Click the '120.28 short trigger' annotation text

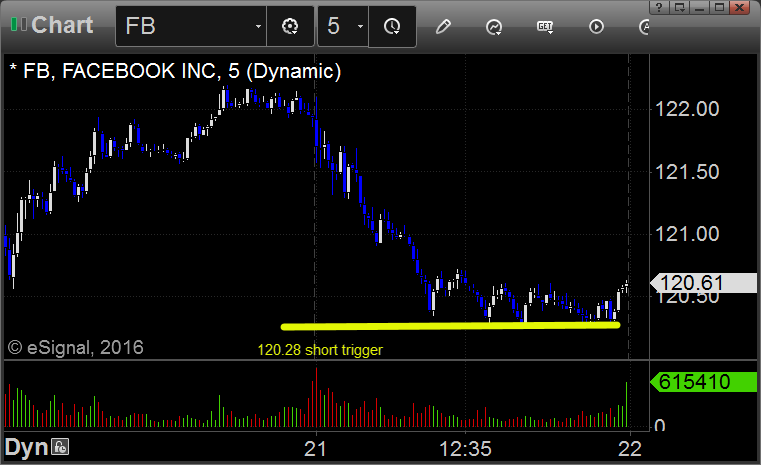(x=320, y=349)
